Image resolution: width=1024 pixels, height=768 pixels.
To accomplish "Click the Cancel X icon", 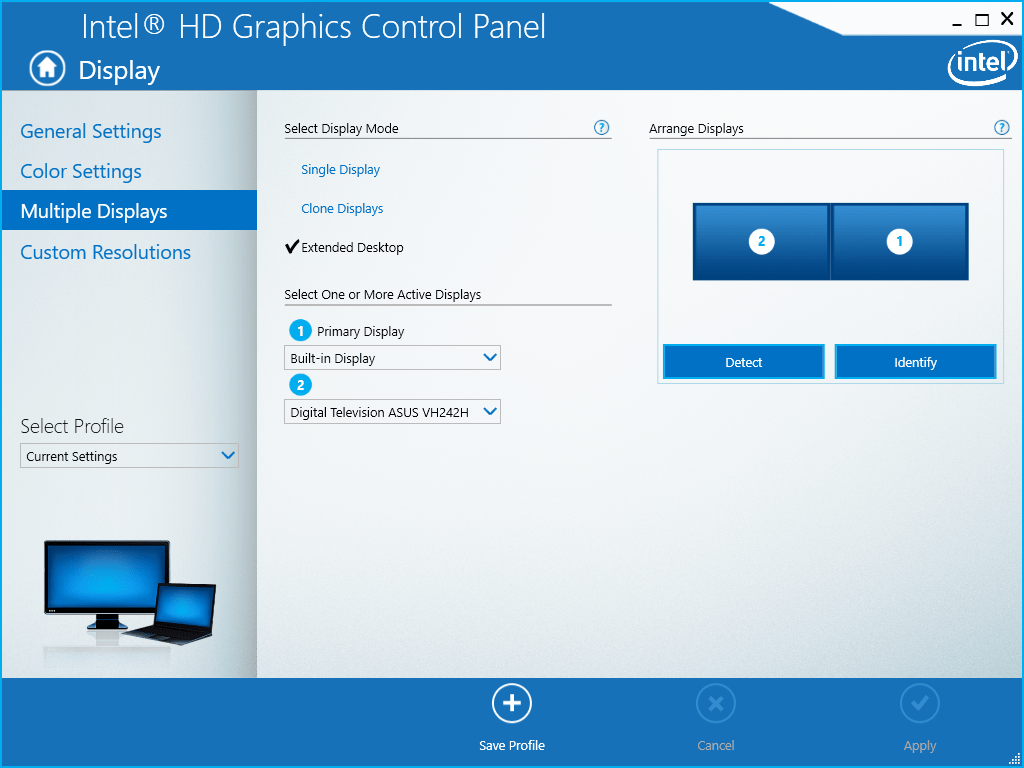I will point(716,703).
